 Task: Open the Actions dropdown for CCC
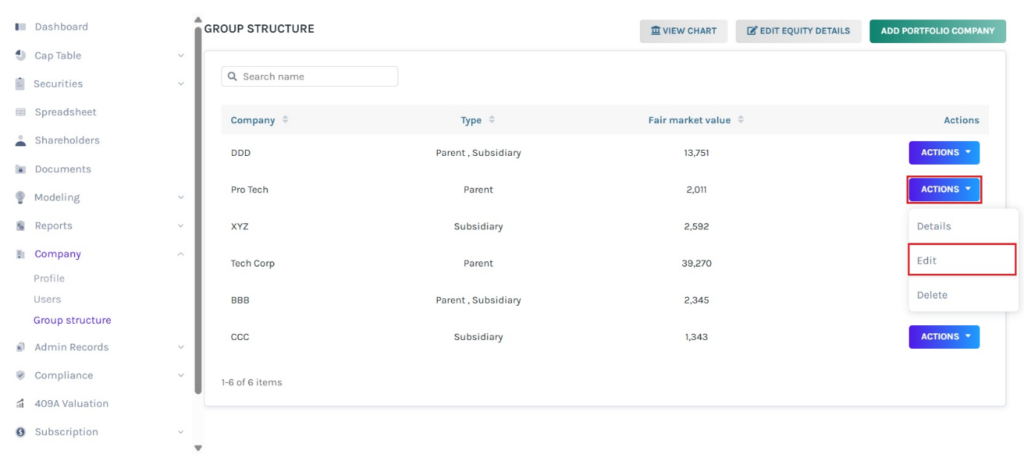click(943, 337)
